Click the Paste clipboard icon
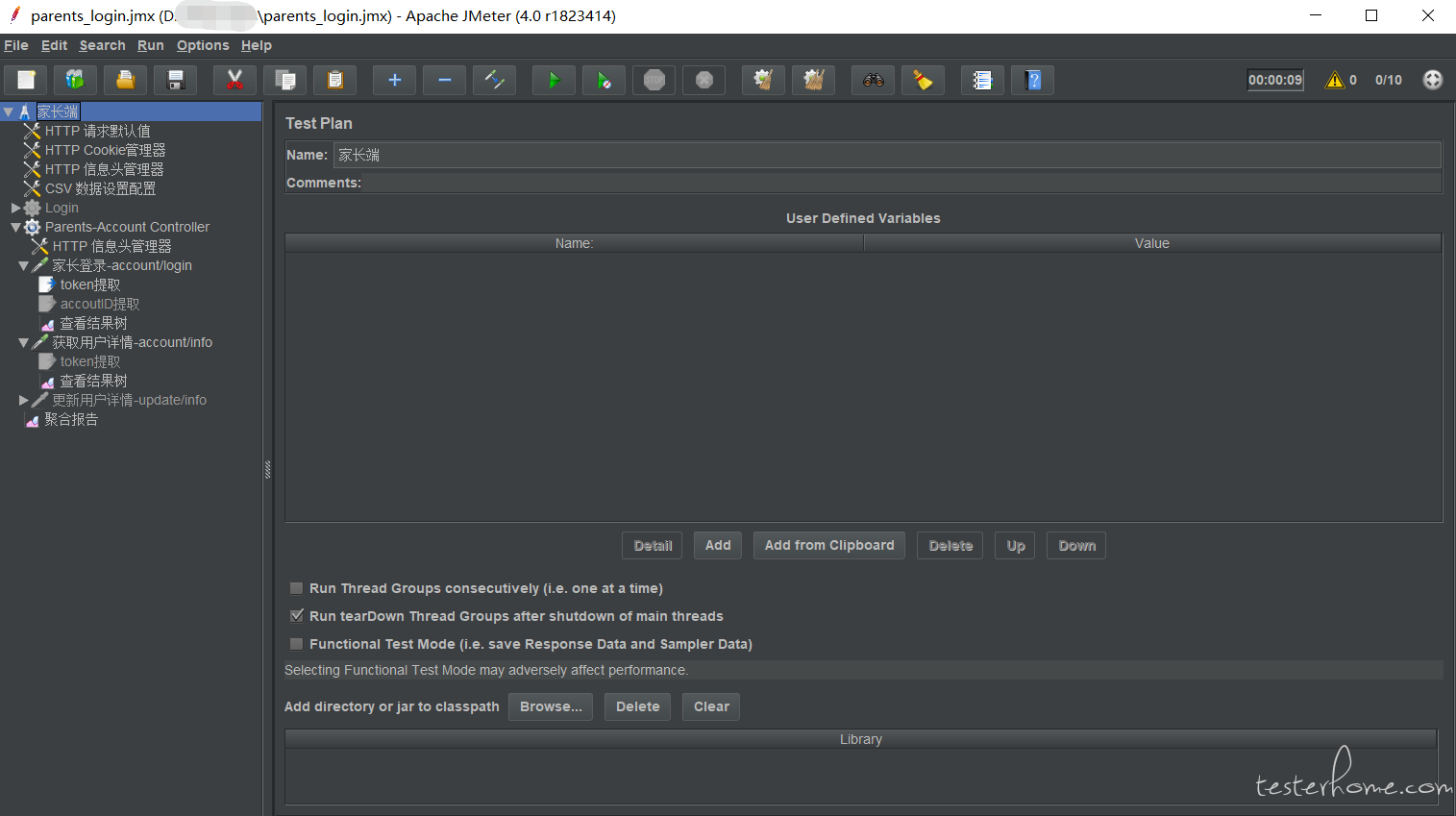 click(334, 80)
